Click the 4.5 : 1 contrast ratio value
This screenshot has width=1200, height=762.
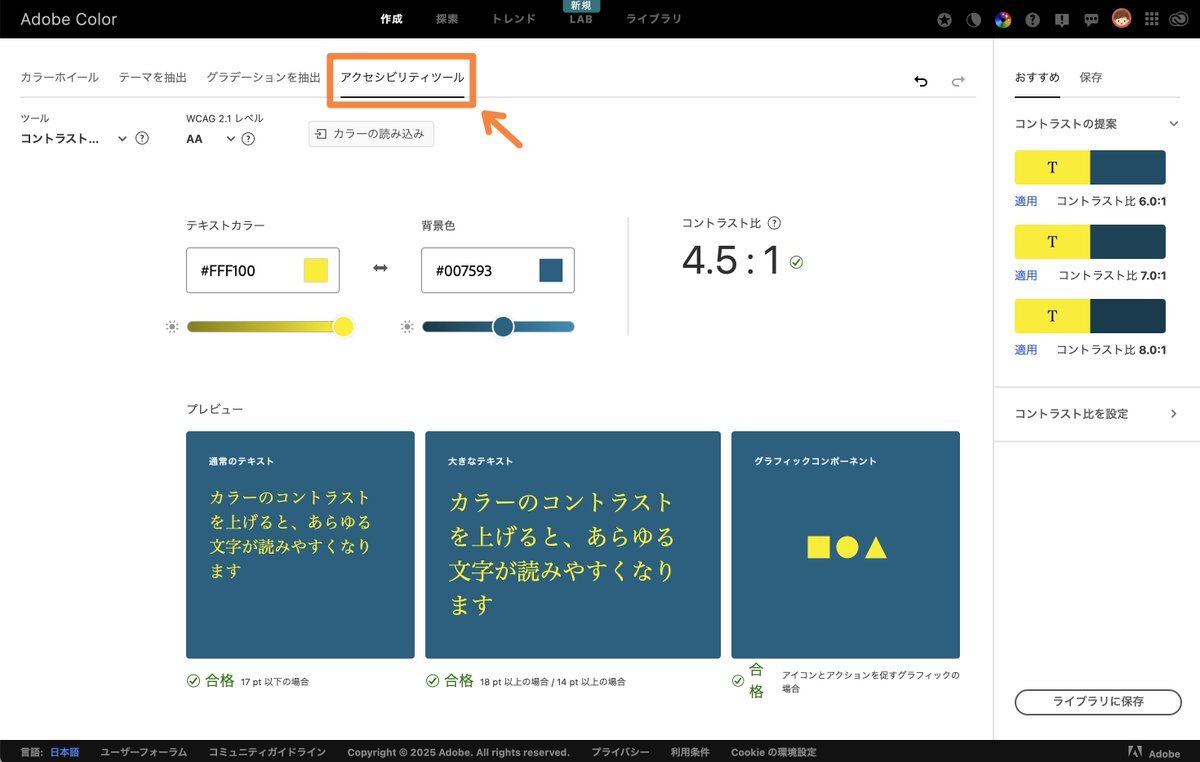(x=731, y=261)
